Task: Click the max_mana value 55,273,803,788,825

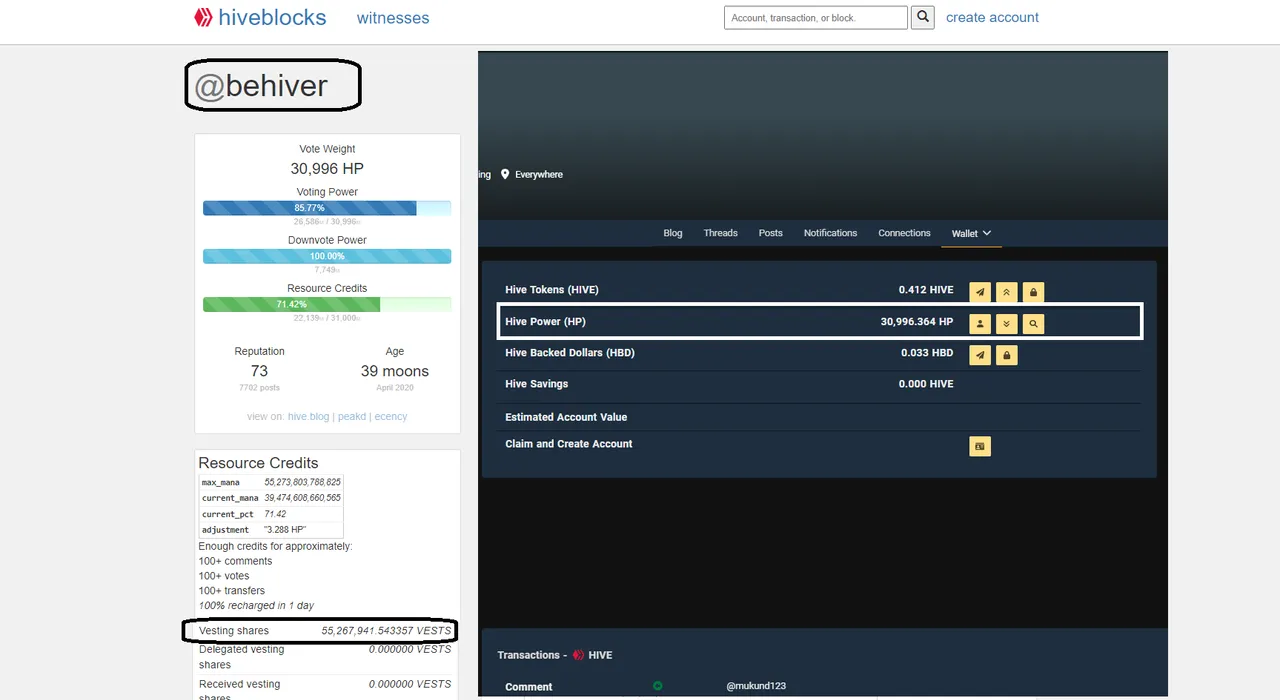Action: 302,482
